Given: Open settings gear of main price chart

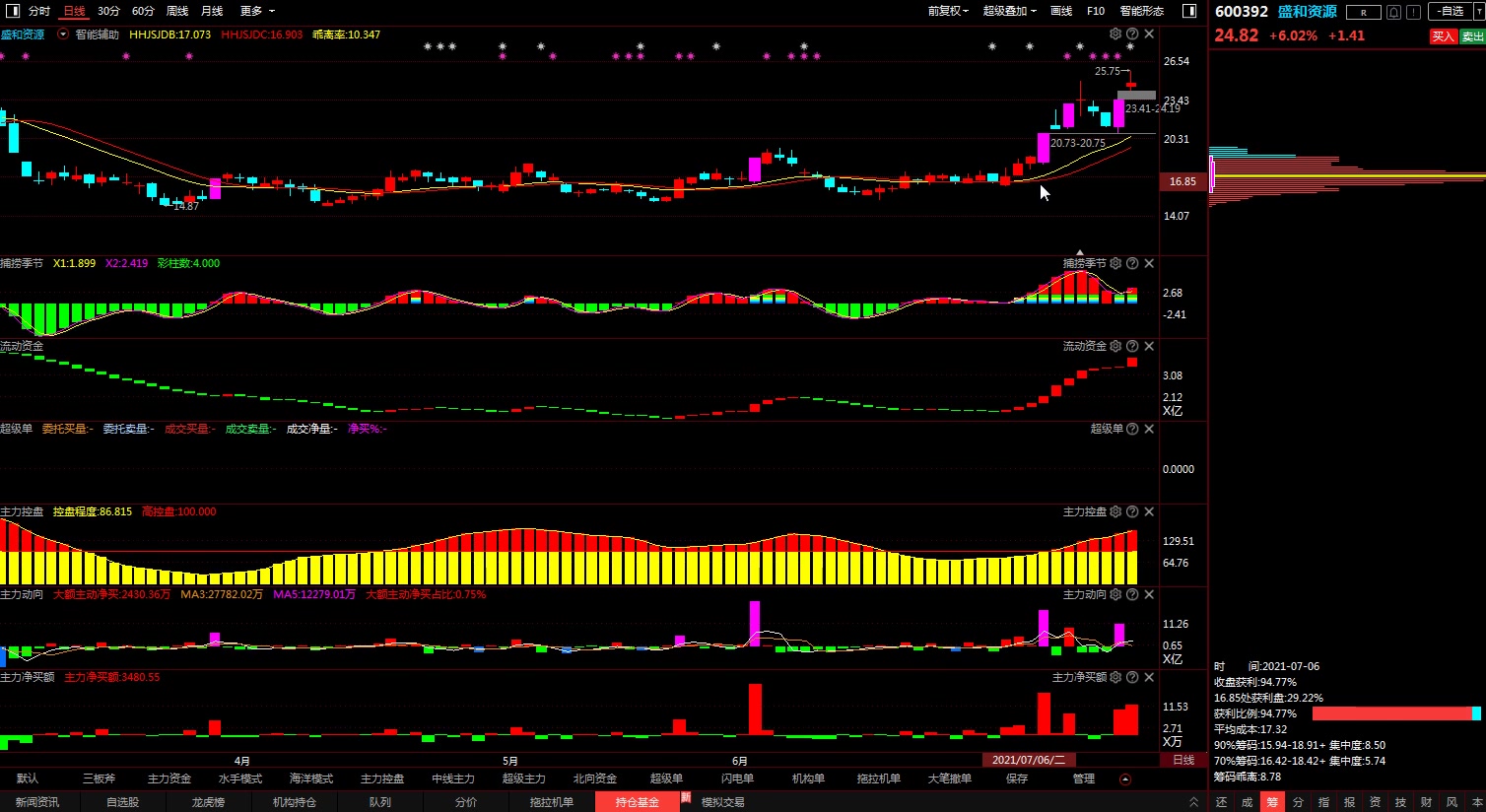Looking at the screenshot, I should click(x=1115, y=34).
